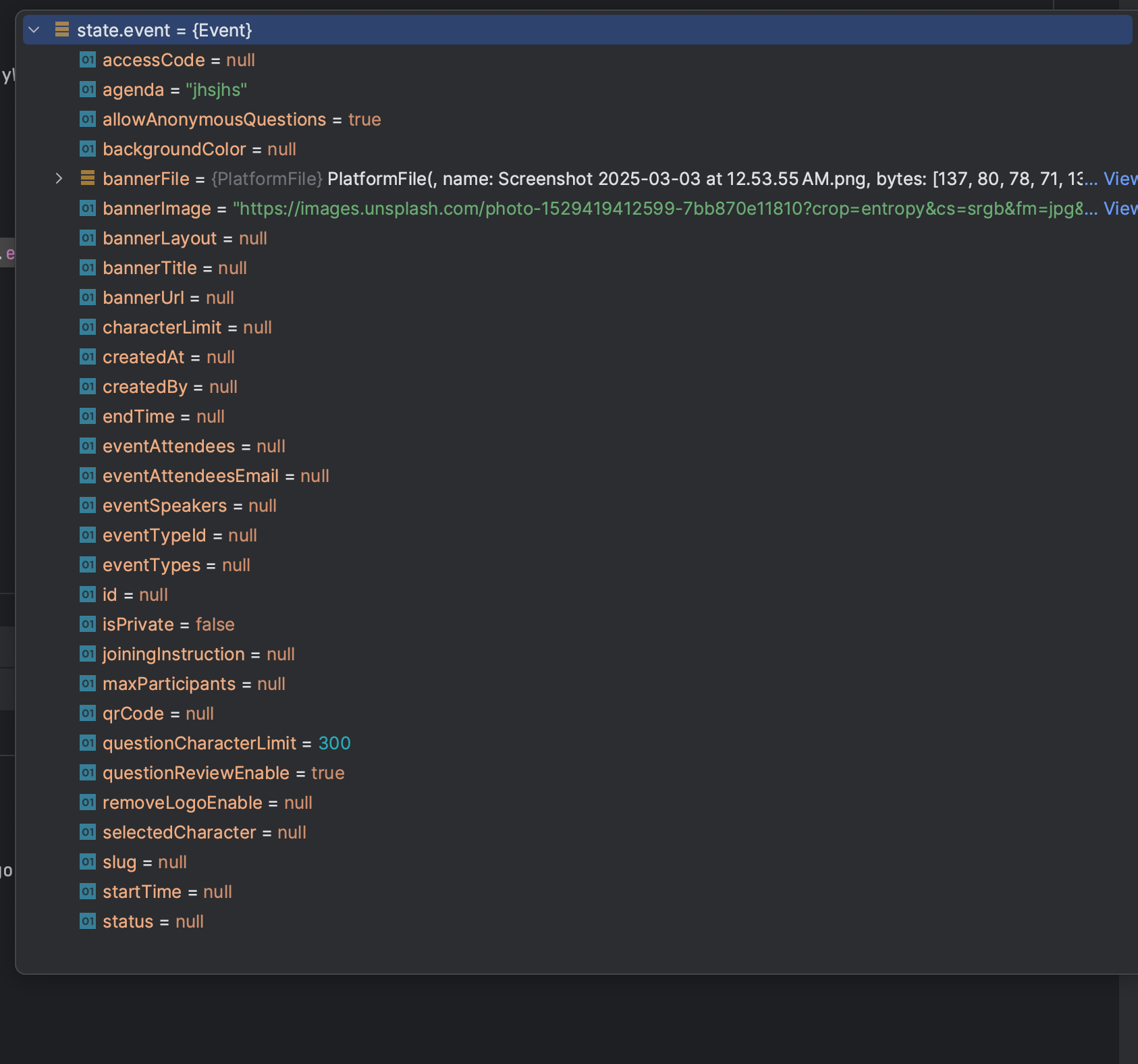Screen dimensions: 1138x1064
Task: Click the field icon next to agenda
Action: click(x=88, y=90)
